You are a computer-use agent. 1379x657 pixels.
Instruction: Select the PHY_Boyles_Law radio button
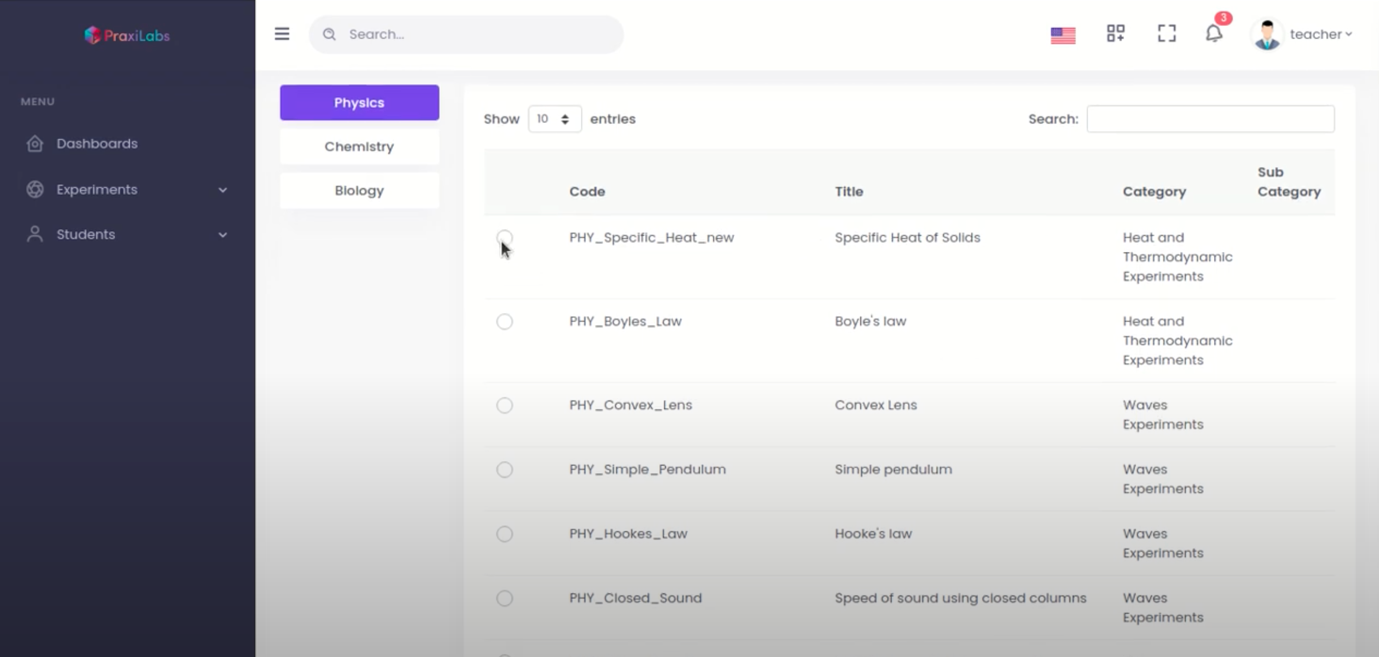pos(504,322)
